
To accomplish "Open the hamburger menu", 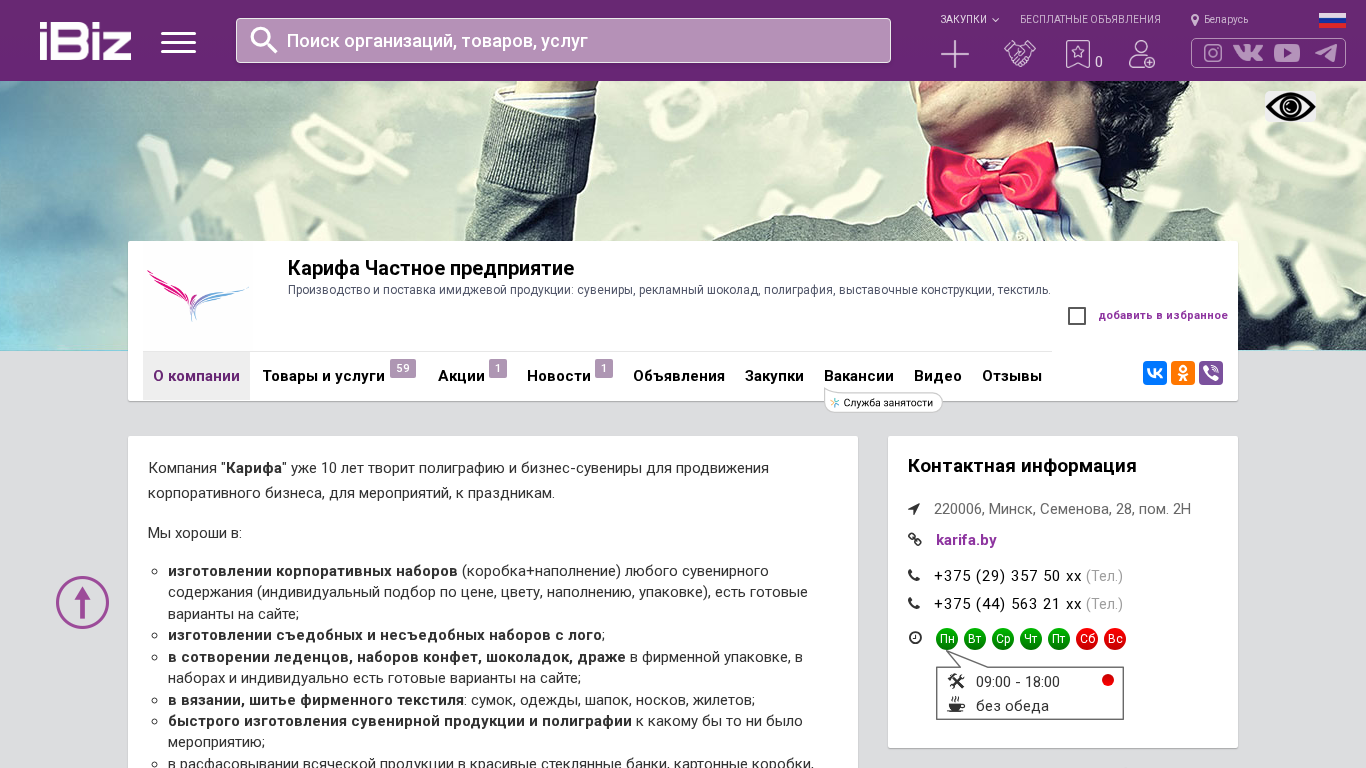I will [x=178, y=42].
